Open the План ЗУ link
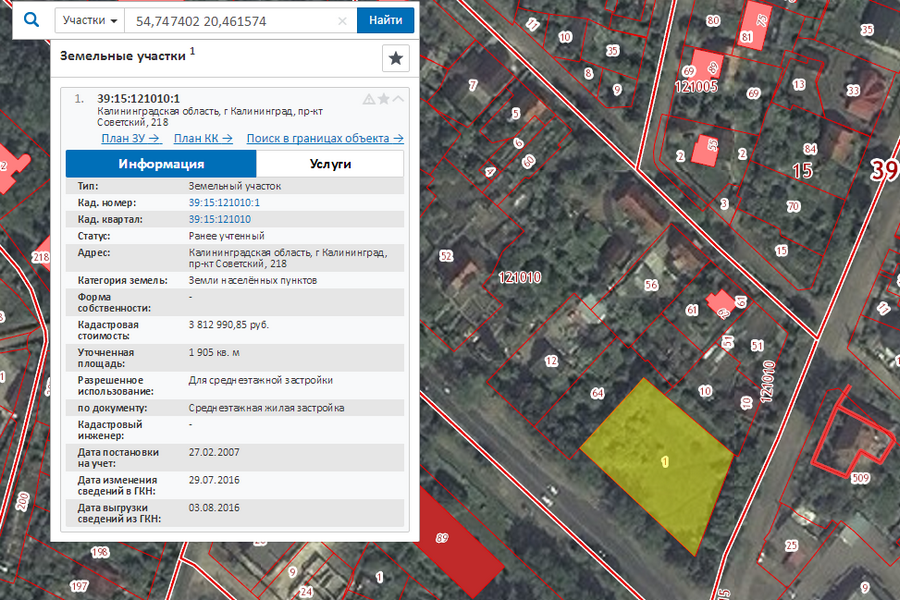The height and width of the screenshot is (600, 900). pos(131,139)
